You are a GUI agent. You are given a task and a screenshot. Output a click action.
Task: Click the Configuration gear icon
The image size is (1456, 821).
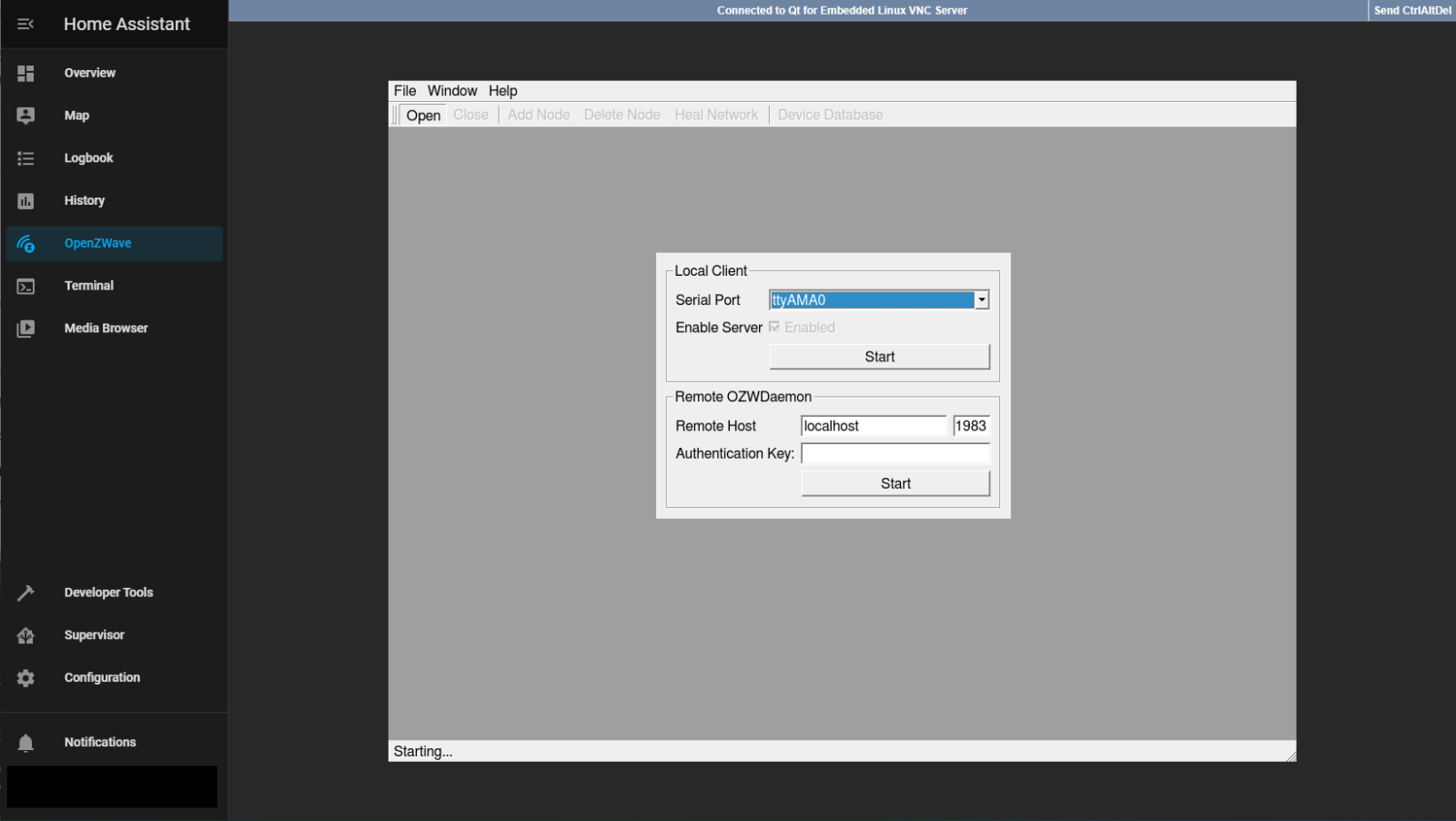point(25,678)
